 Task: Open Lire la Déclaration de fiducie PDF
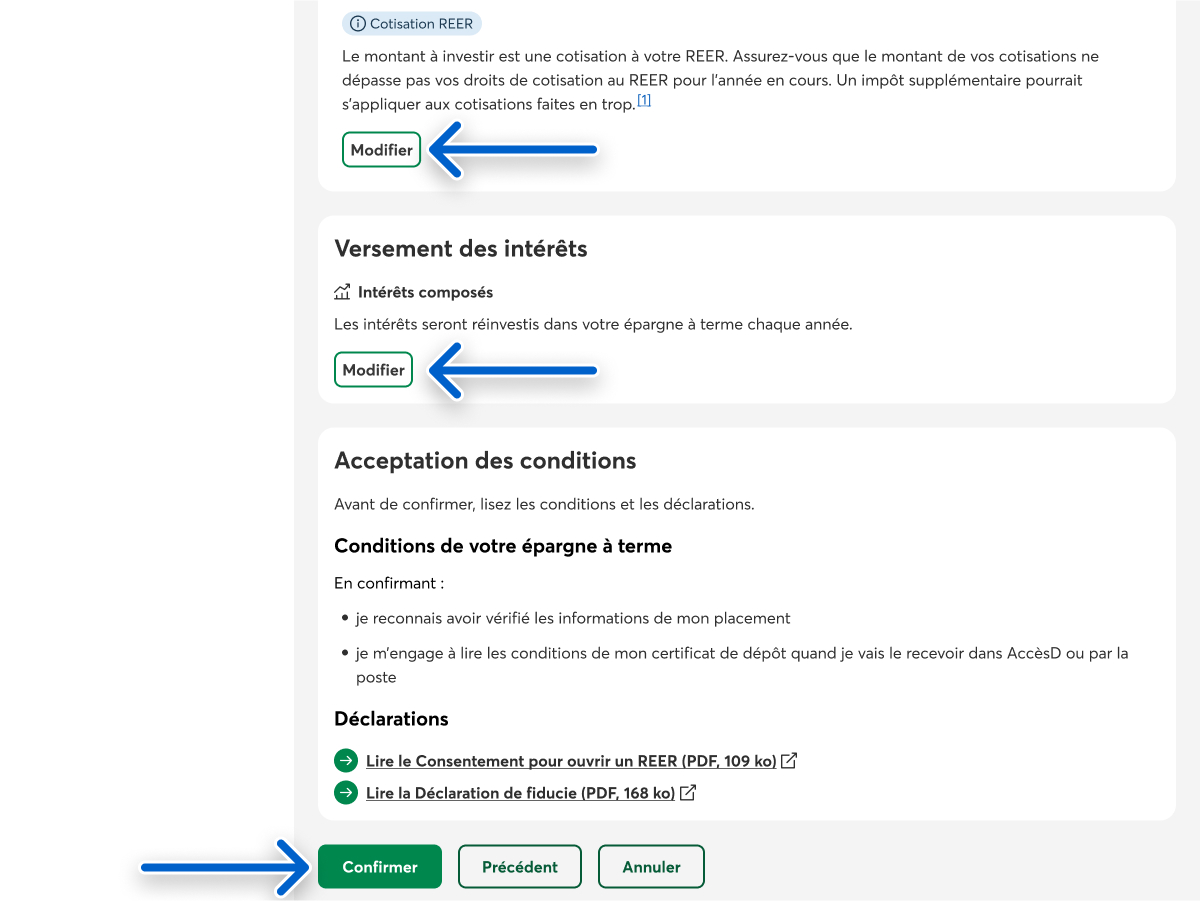point(520,793)
